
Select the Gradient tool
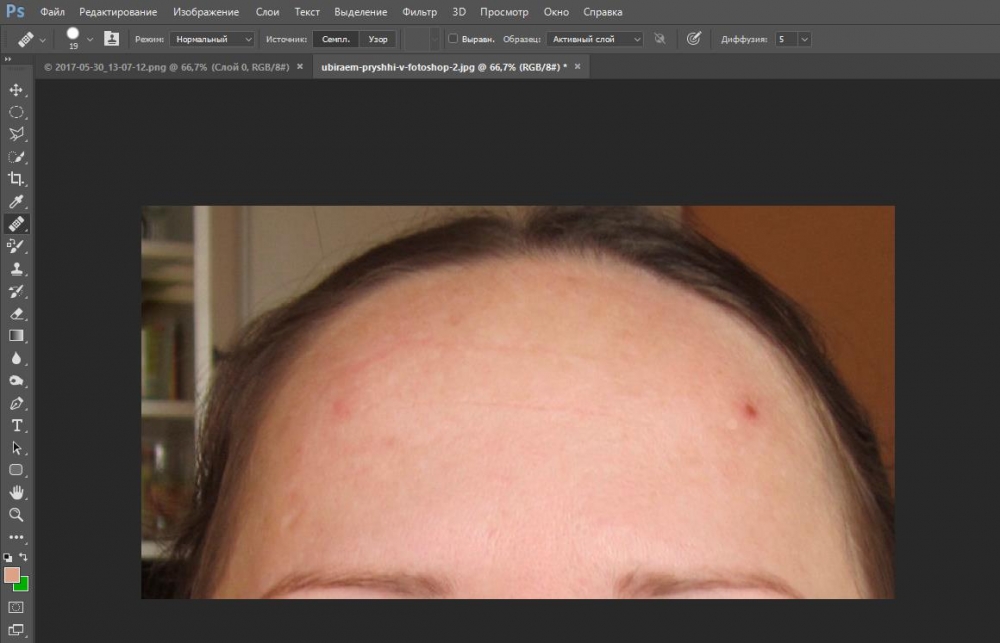16,336
